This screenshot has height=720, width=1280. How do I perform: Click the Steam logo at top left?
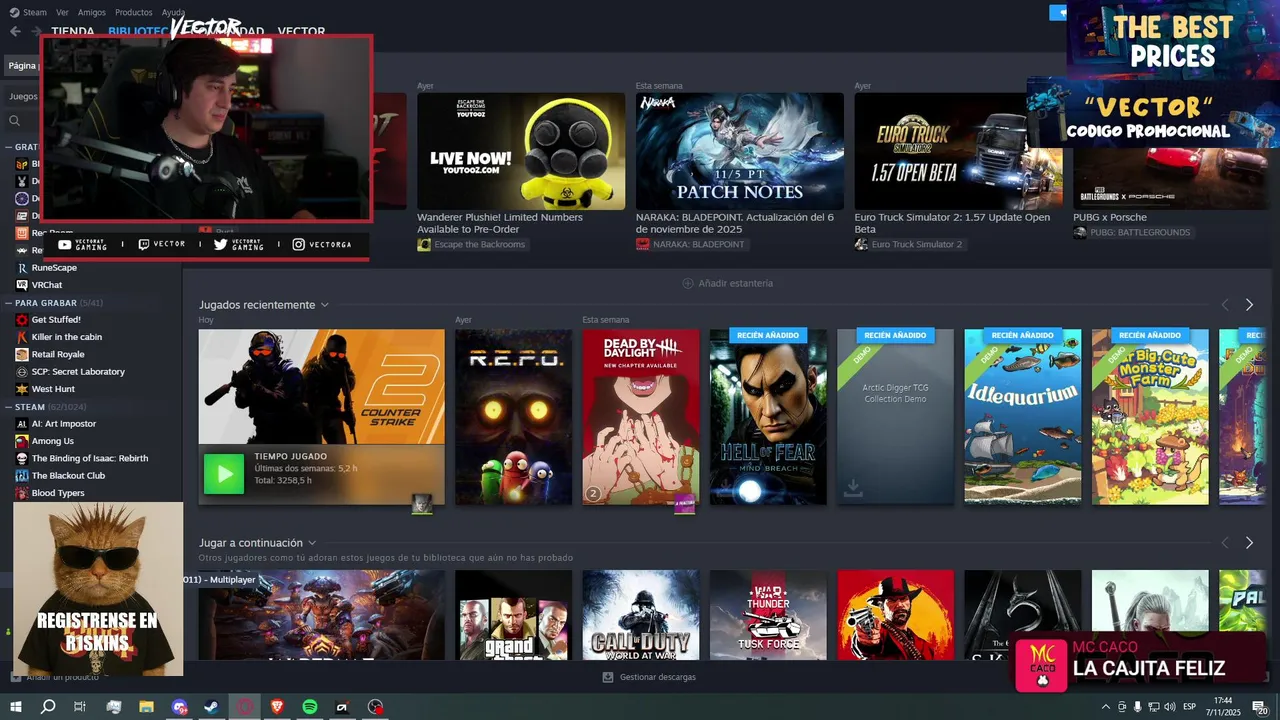pos(13,13)
